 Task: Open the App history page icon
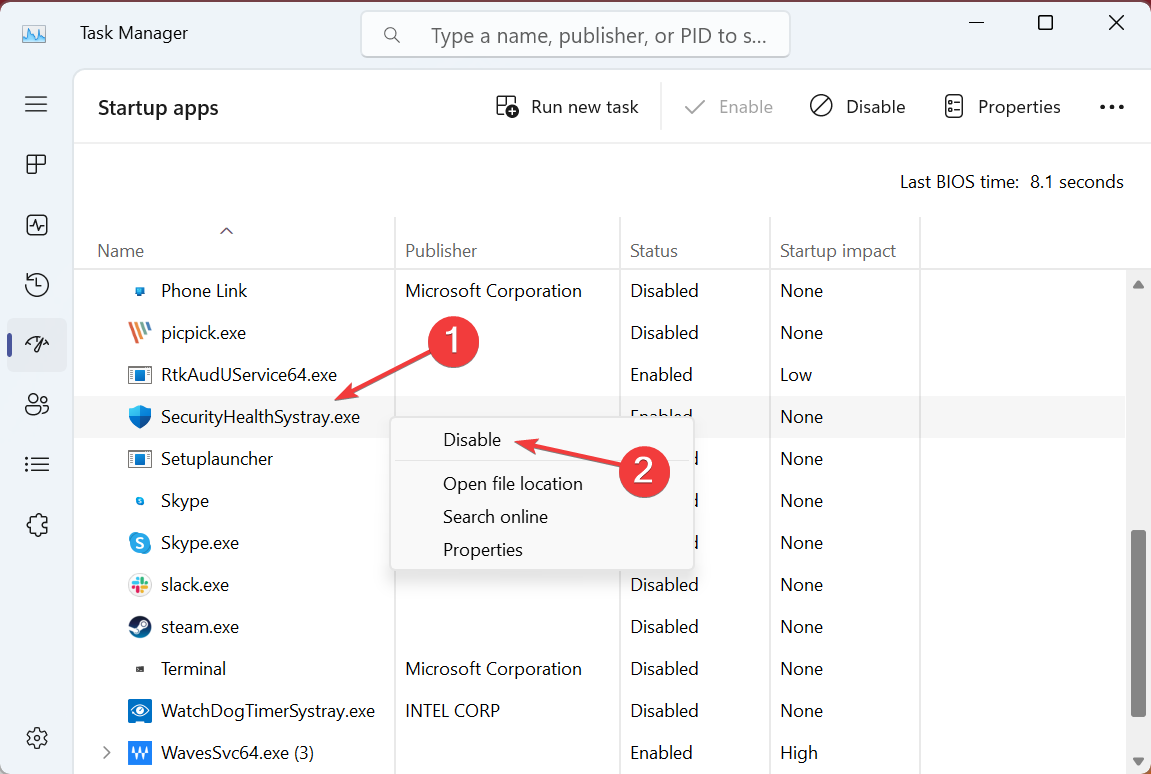[x=36, y=284]
